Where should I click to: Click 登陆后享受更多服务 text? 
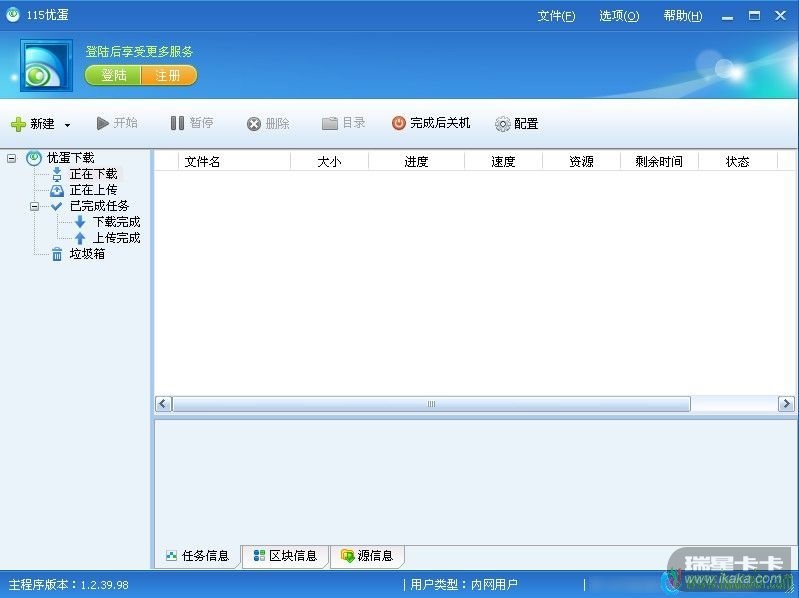(139, 51)
